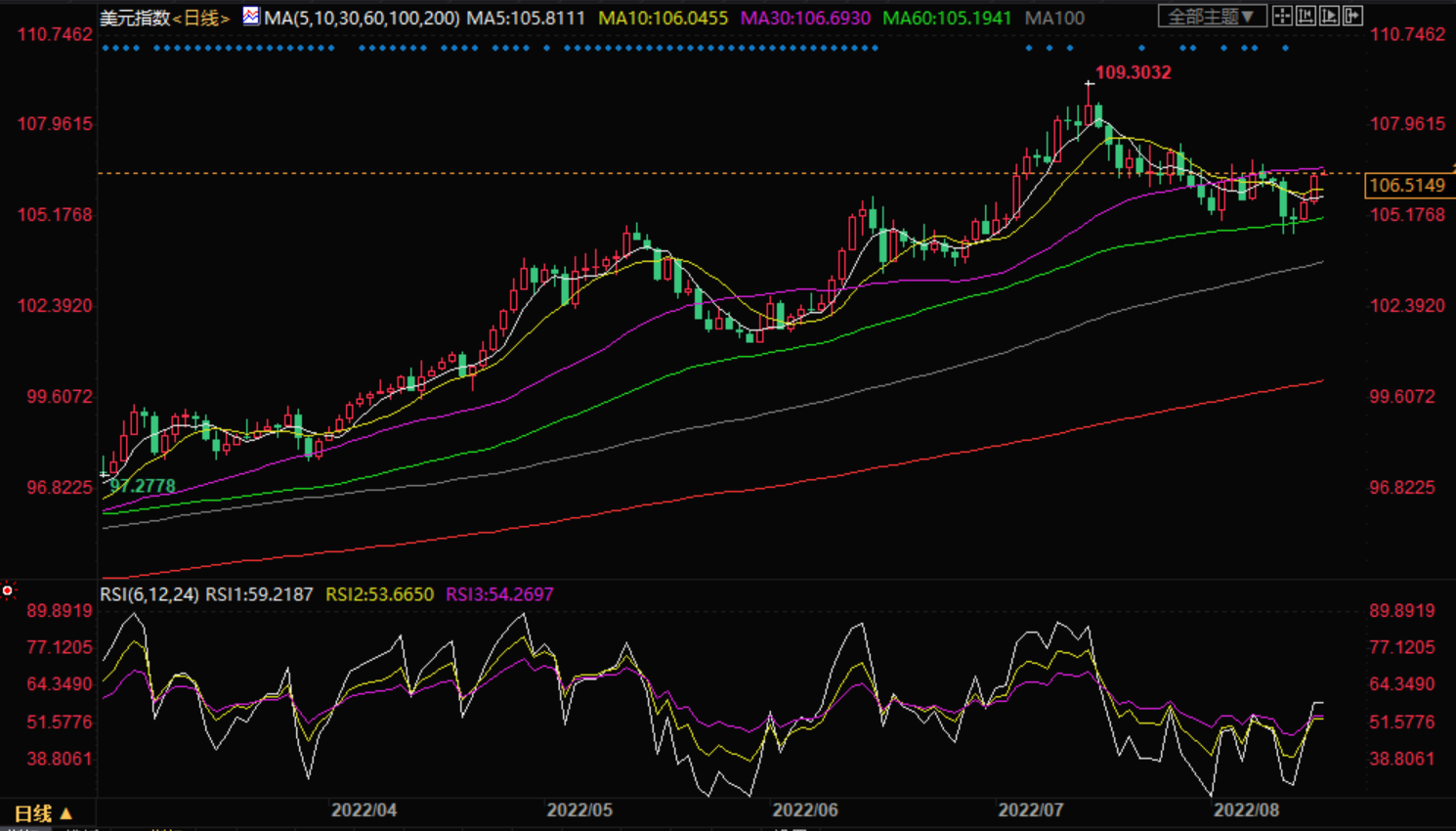Image resolution: width=1456 pixels, height=831 pixels.
Task: Expand the 日线 period selector at bottom left
Action: (43, 813)
